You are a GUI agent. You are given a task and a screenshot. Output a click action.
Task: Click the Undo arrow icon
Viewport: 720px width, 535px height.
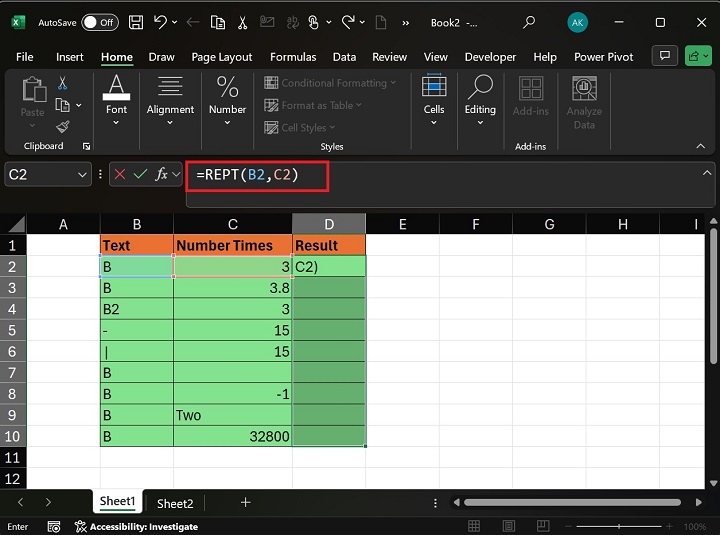(x=161, y=22)
